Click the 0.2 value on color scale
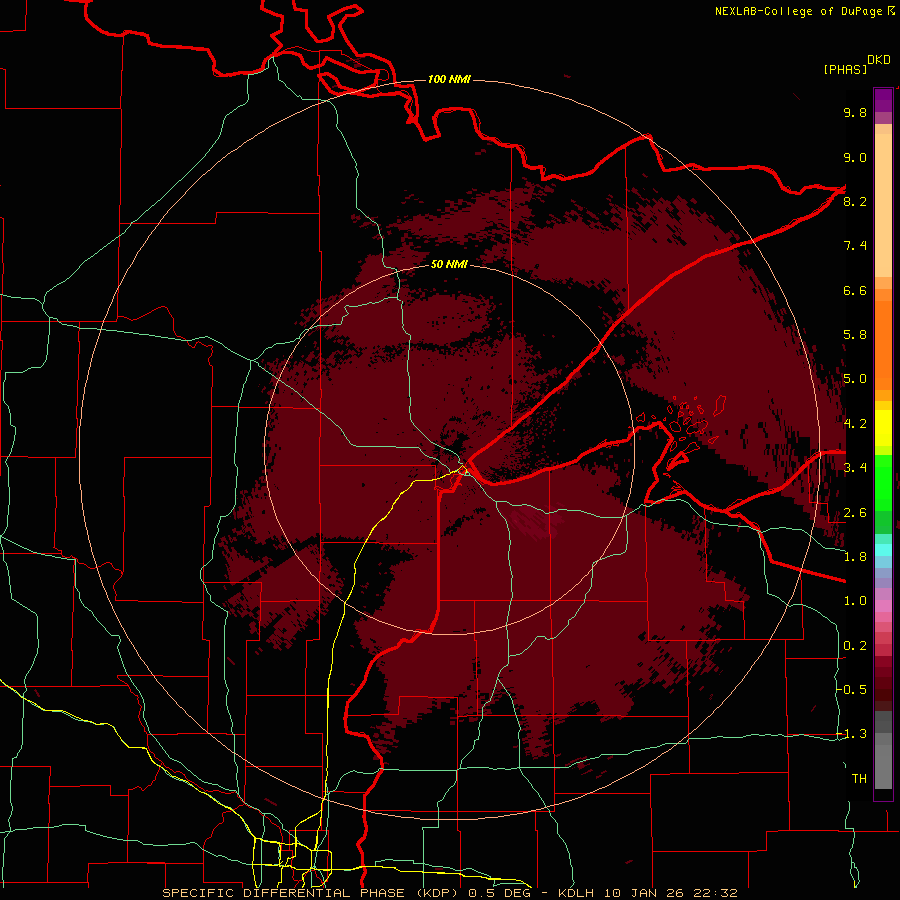 [855, 646]
